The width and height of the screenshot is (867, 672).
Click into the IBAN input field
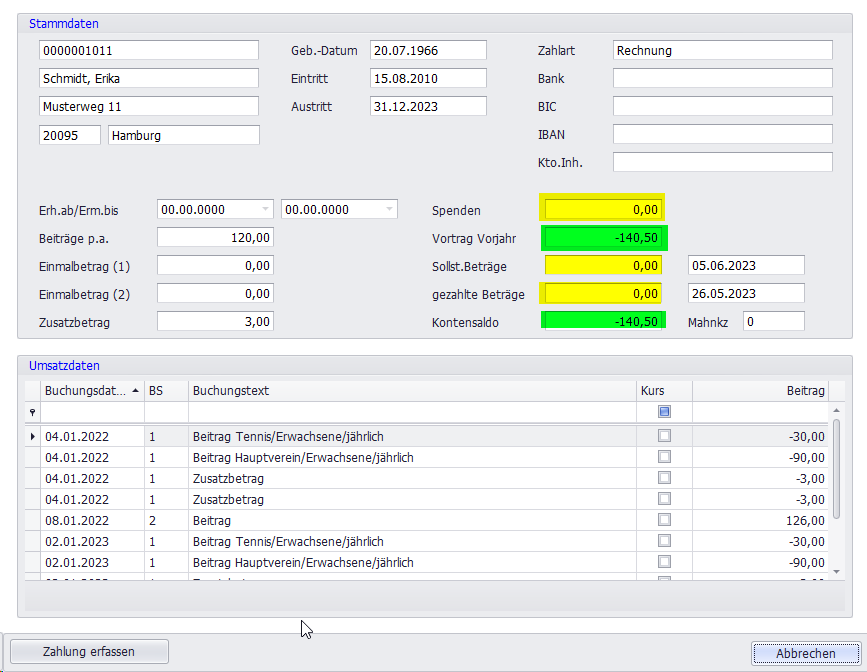coord(722,134)
